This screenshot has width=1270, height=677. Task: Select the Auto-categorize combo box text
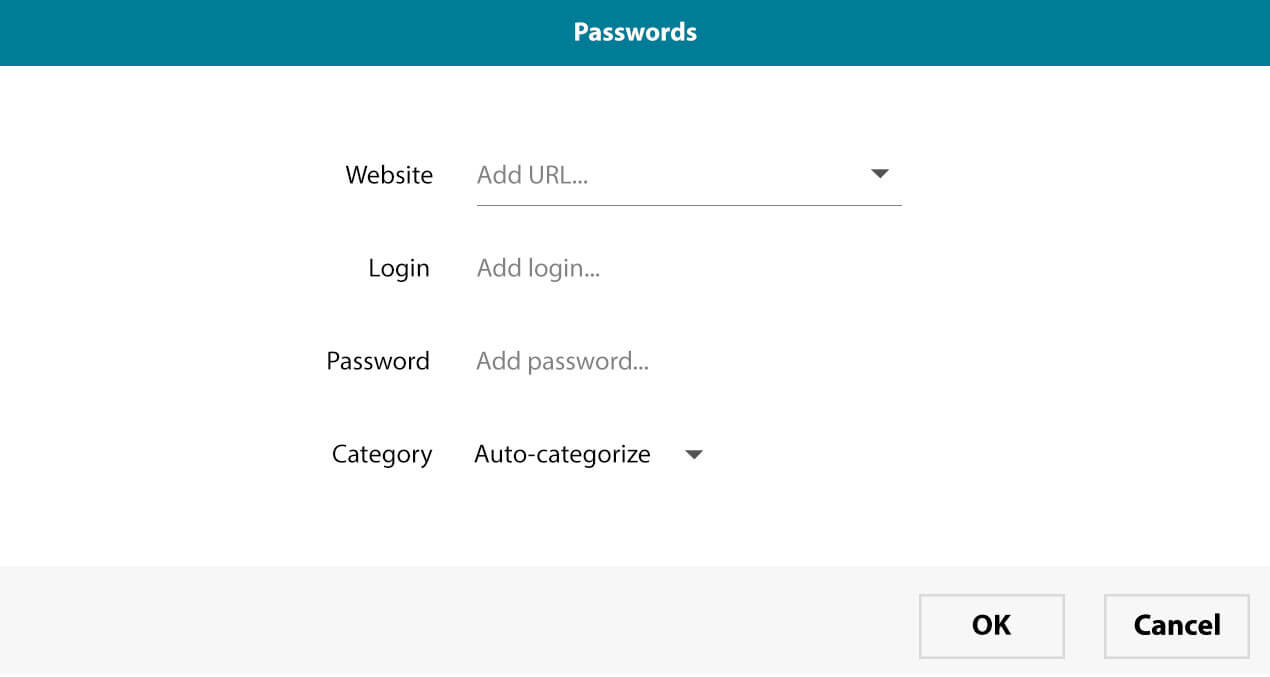tap(562, 455)
